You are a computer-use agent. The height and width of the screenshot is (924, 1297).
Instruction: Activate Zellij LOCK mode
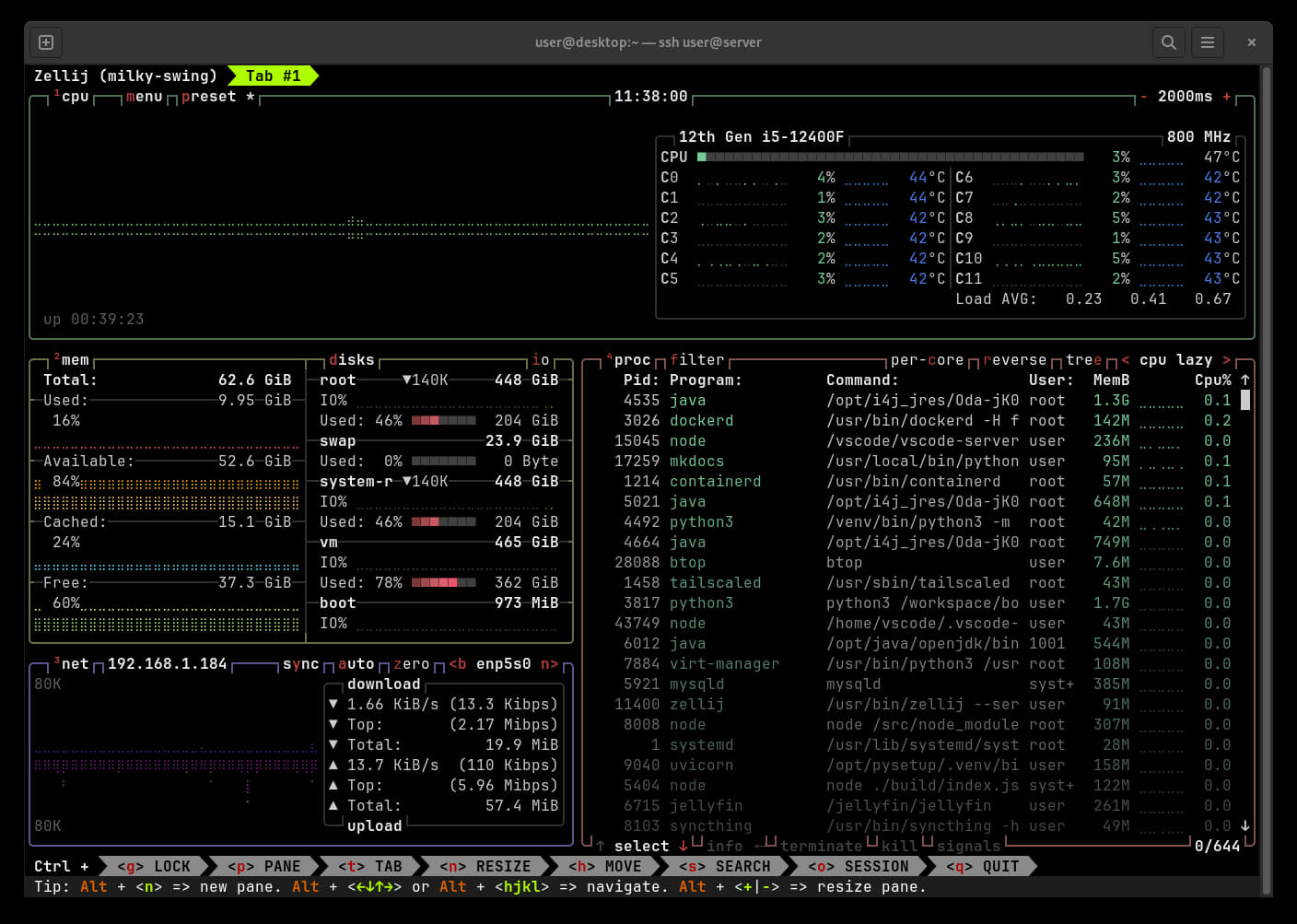[x=153, y=867]
